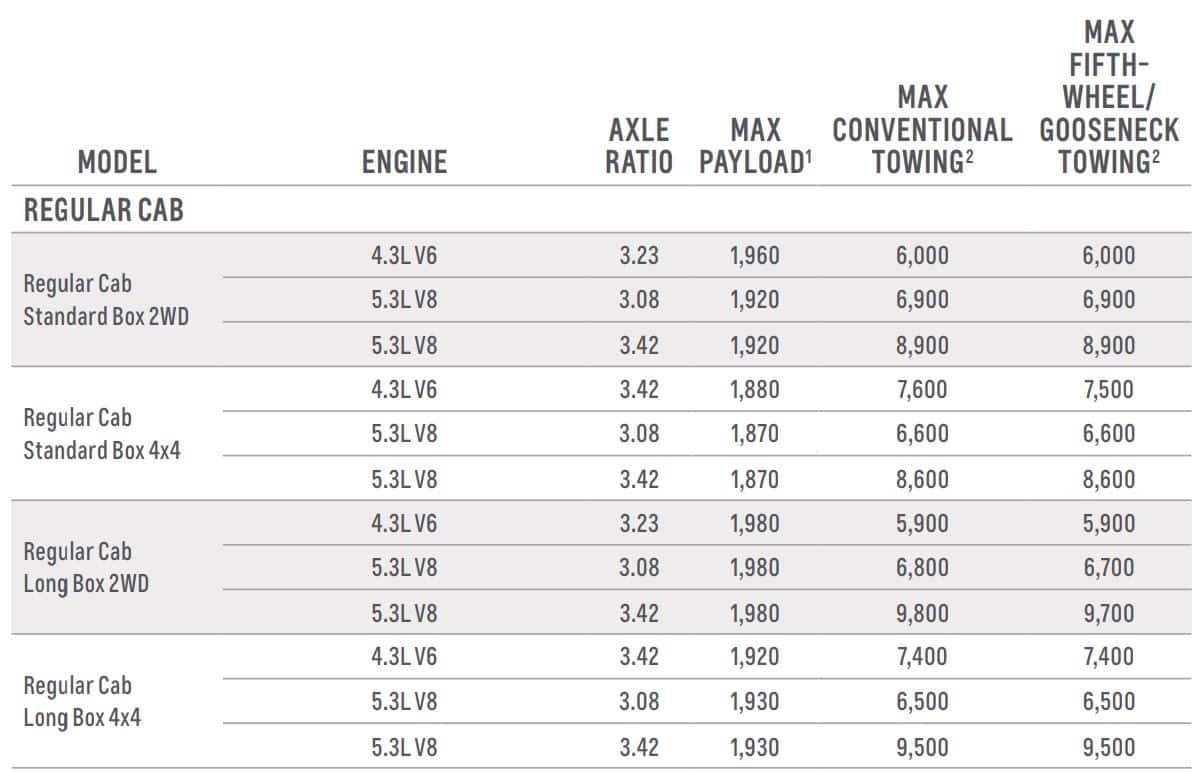Click the AXLE RATIO column header

pos(639,146)
